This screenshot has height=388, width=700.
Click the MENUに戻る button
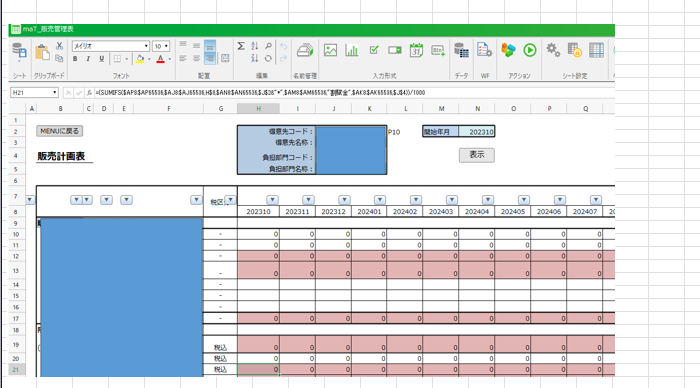pyautogui.click(x=59, y=131)
